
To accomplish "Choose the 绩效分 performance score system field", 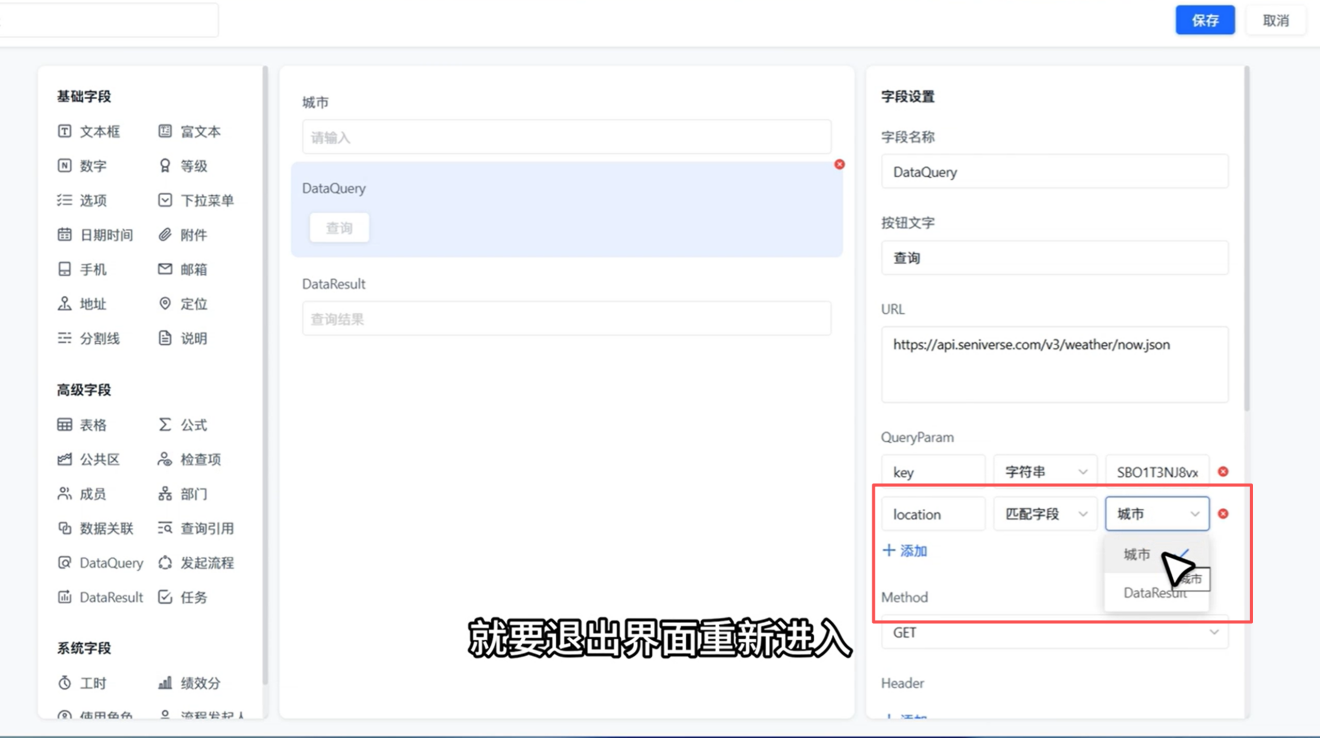I will pyautogui.click(x=189, y=683).
